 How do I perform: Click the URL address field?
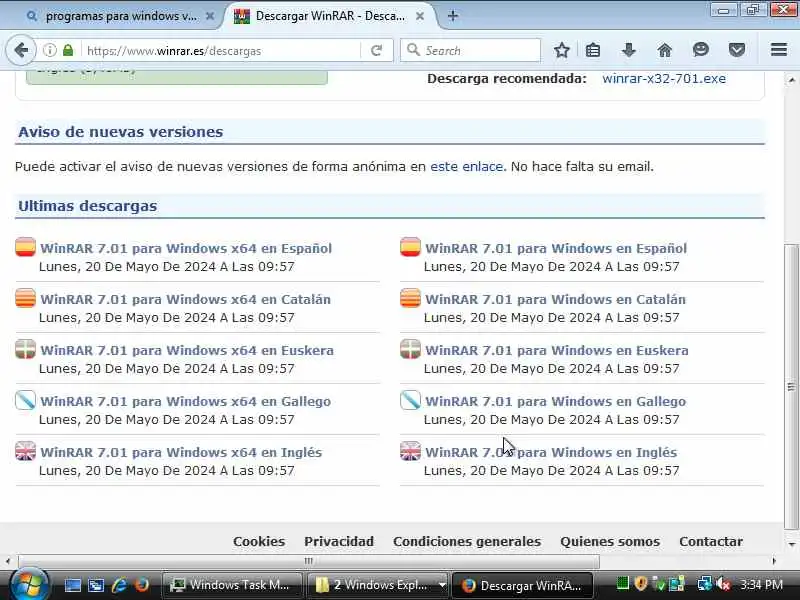[222, 51]
